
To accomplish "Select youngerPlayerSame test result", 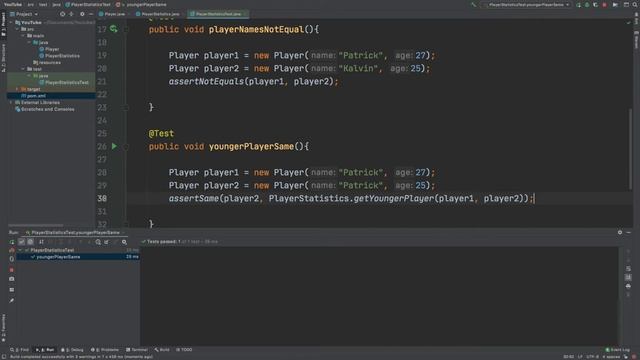I will (x=78, y=257).
